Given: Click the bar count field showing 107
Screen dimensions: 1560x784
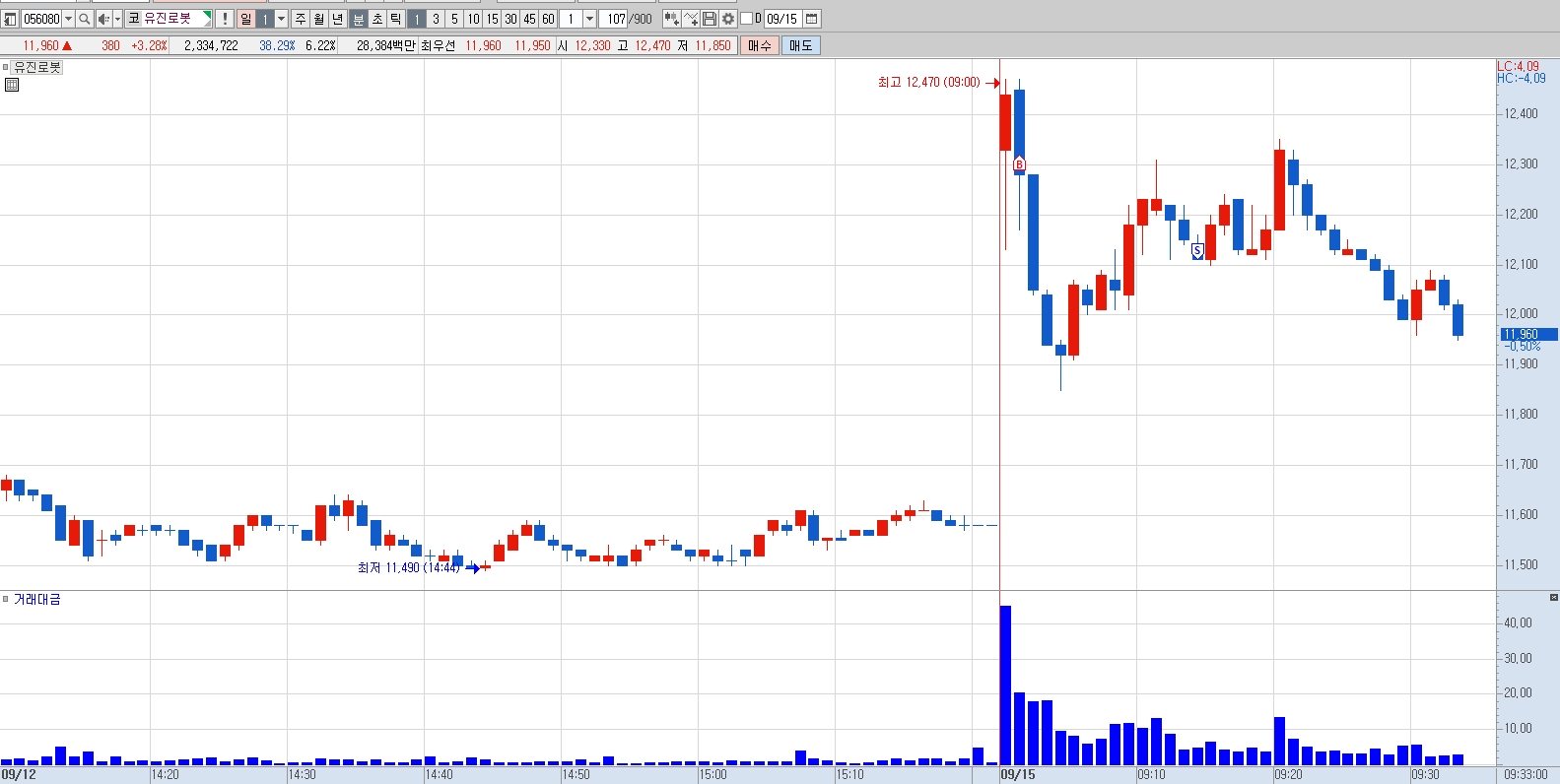Looking at the screenshot, I should click(x=614, y=19).
